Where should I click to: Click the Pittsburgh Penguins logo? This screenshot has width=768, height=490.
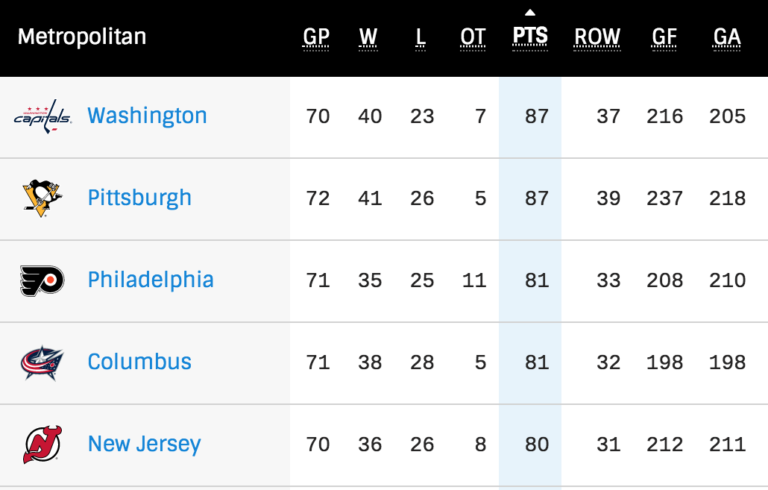click(x=42, y=198)
